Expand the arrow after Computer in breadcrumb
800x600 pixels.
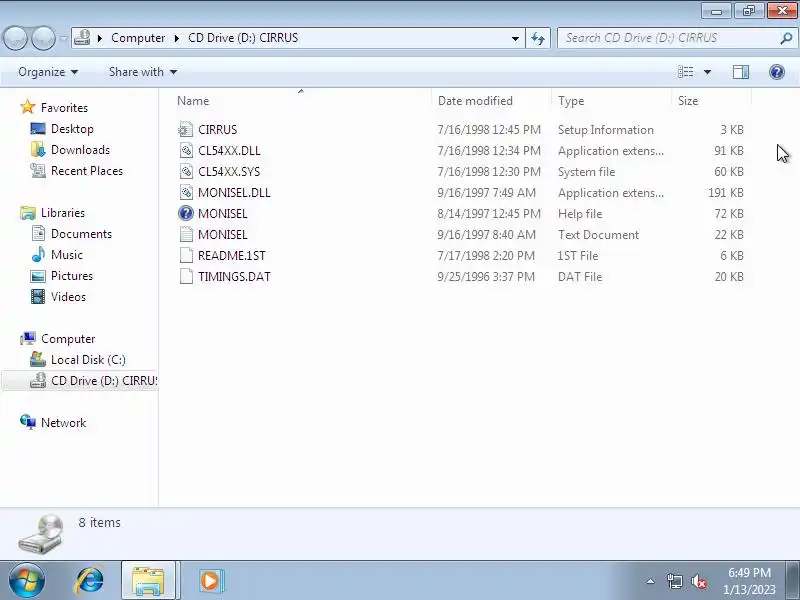pyautogui.click(x=177, y=38)
